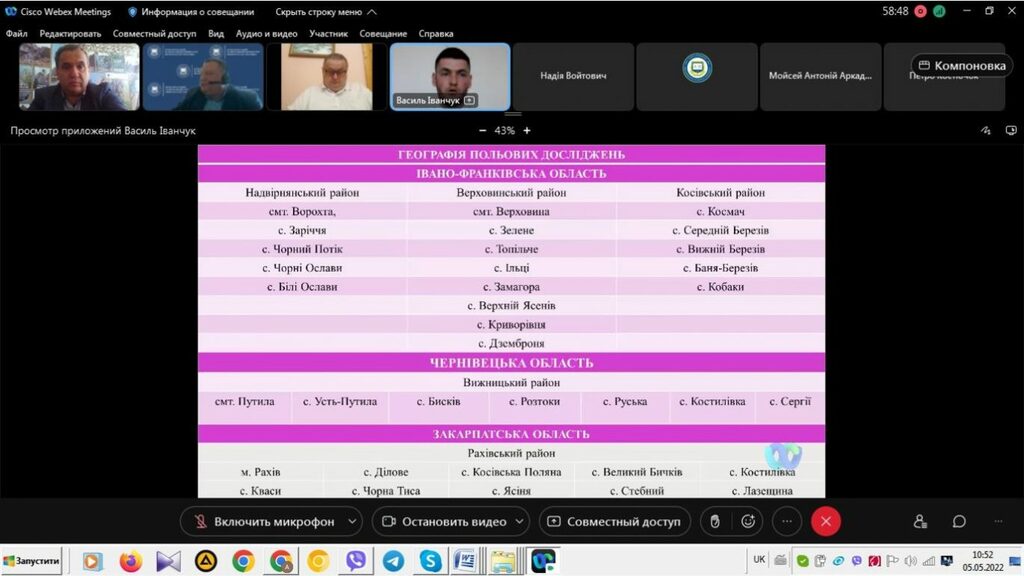Open the participants panel icon
The image size is (1024, 576).
920,521
